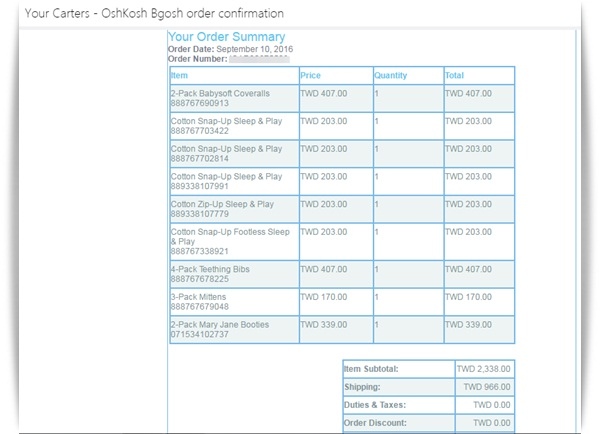Screen dimensions: 600x434
Task: Click the 'Order Number:' label
Action: 197,59
